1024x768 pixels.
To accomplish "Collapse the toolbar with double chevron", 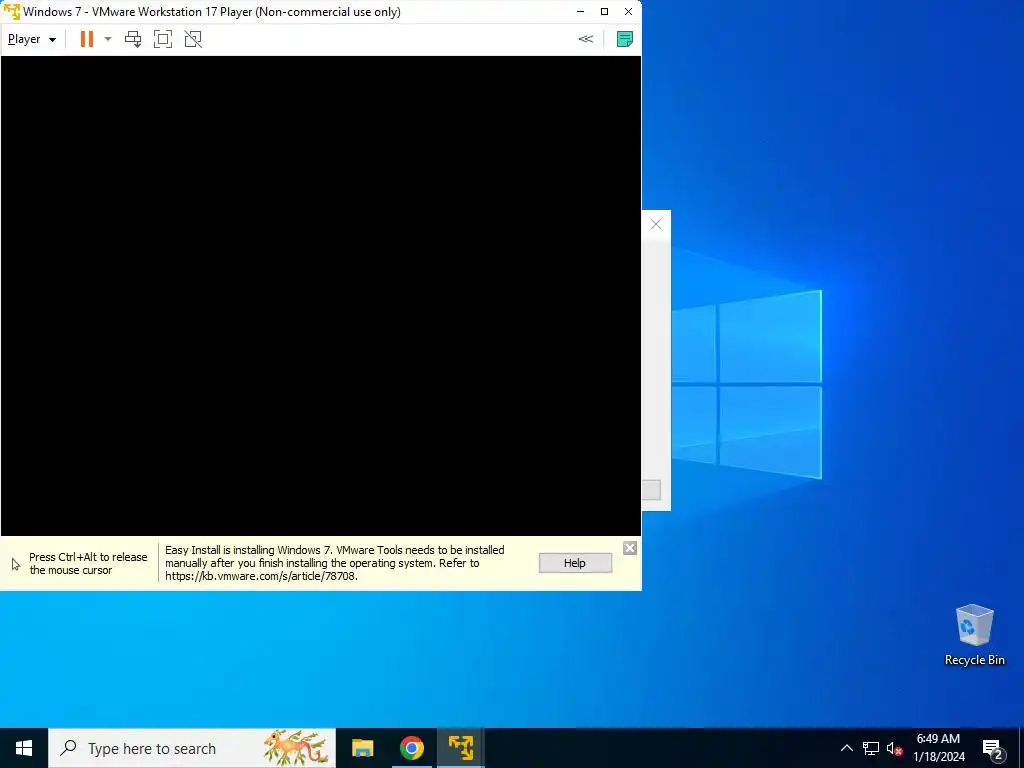I will [x=586, y=39].
